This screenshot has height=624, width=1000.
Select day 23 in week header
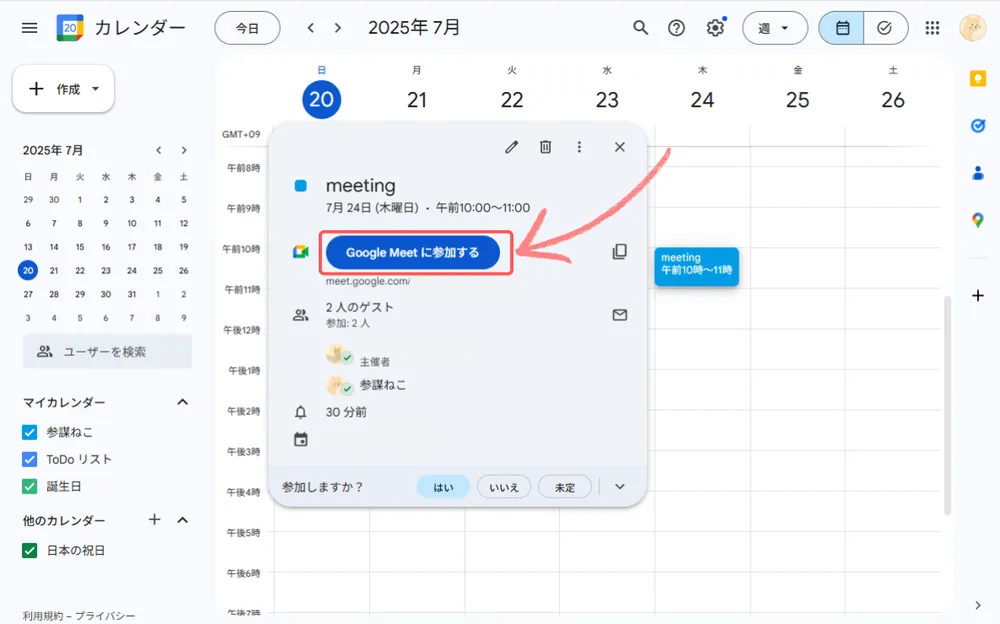pyautogui.click(x=607, y=100)
